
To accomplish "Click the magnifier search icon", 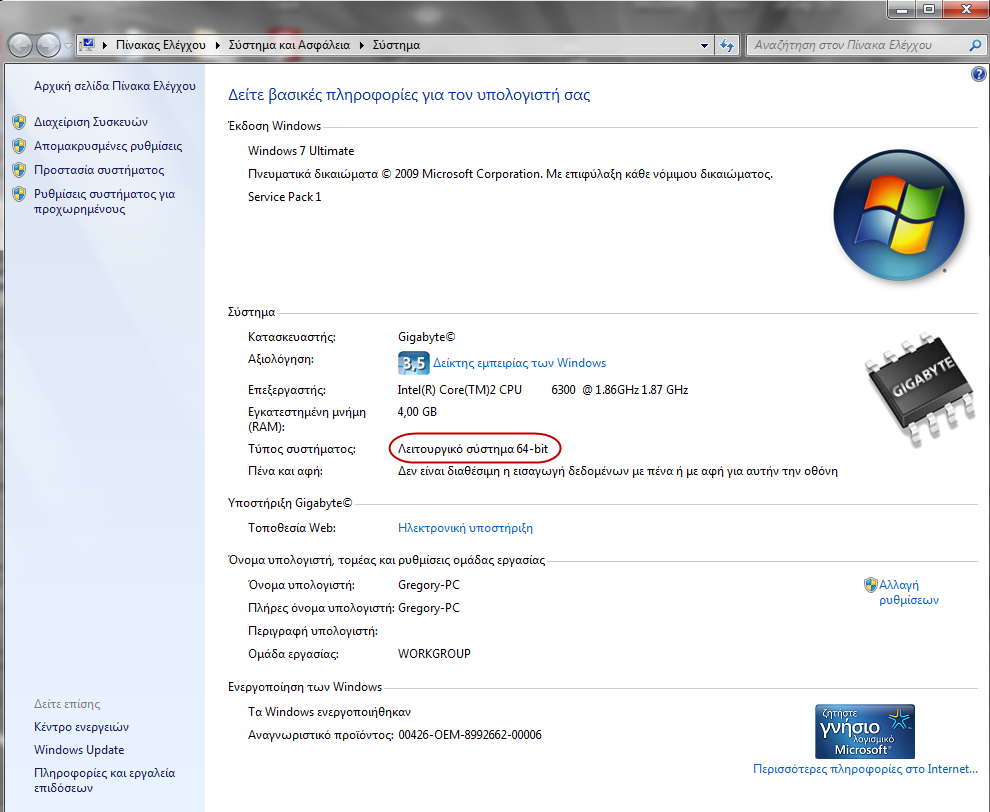I will 975,45.
